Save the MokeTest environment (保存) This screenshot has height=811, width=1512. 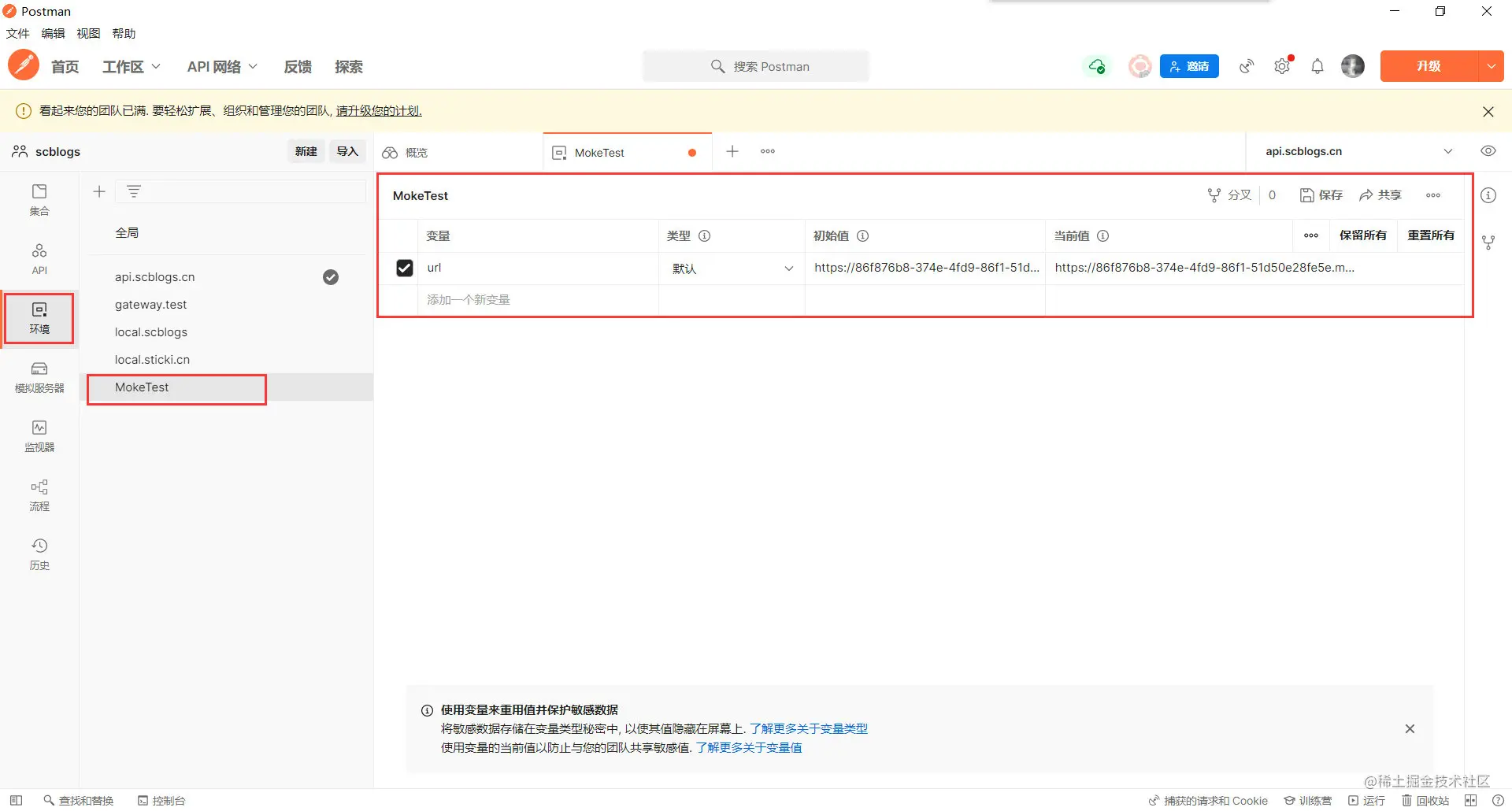pyautogui.click(x=1321, y=195)
